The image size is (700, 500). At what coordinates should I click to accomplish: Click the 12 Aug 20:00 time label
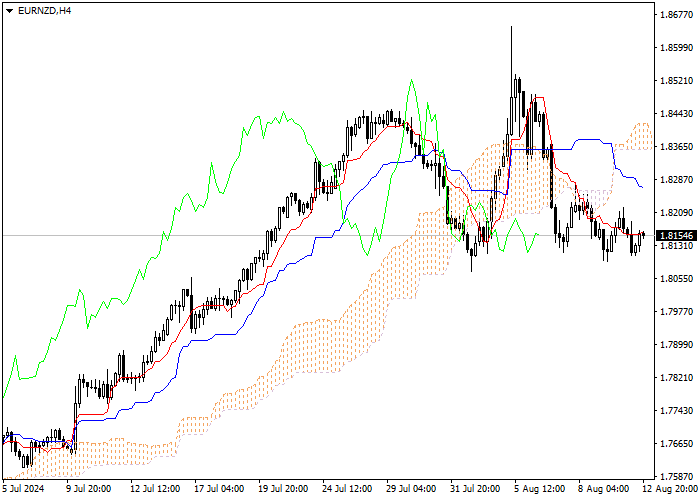(671, 489)
